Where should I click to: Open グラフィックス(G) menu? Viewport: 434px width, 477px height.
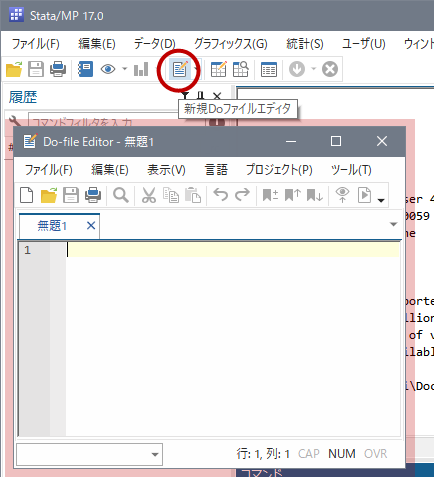pos(231,44)
